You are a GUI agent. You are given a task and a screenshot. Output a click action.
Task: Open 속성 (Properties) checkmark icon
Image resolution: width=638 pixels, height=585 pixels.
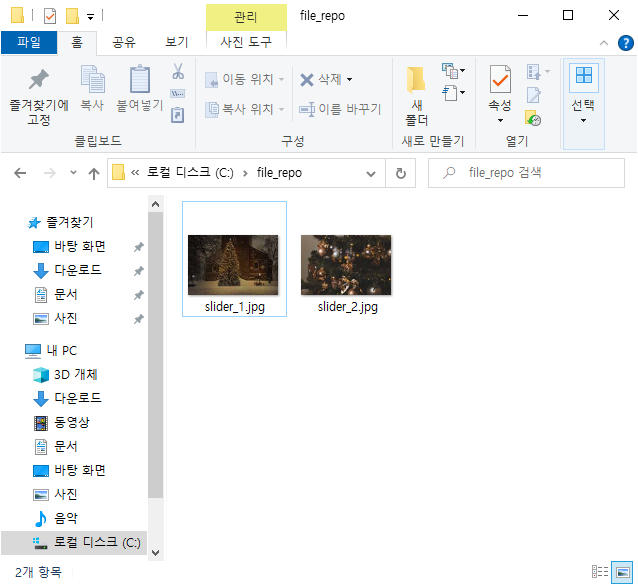click(500, 79)
